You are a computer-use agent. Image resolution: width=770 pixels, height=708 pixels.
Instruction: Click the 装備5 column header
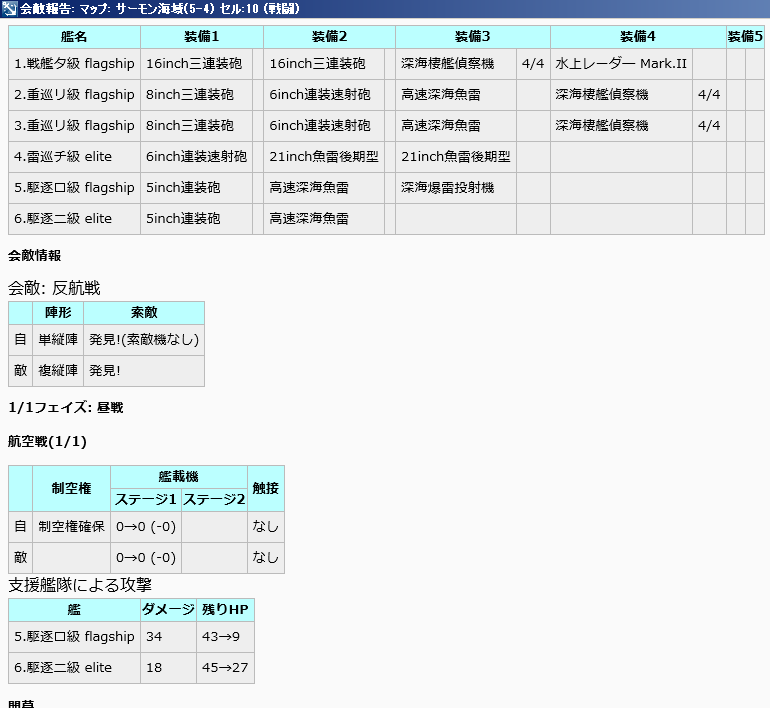[745, 37]
